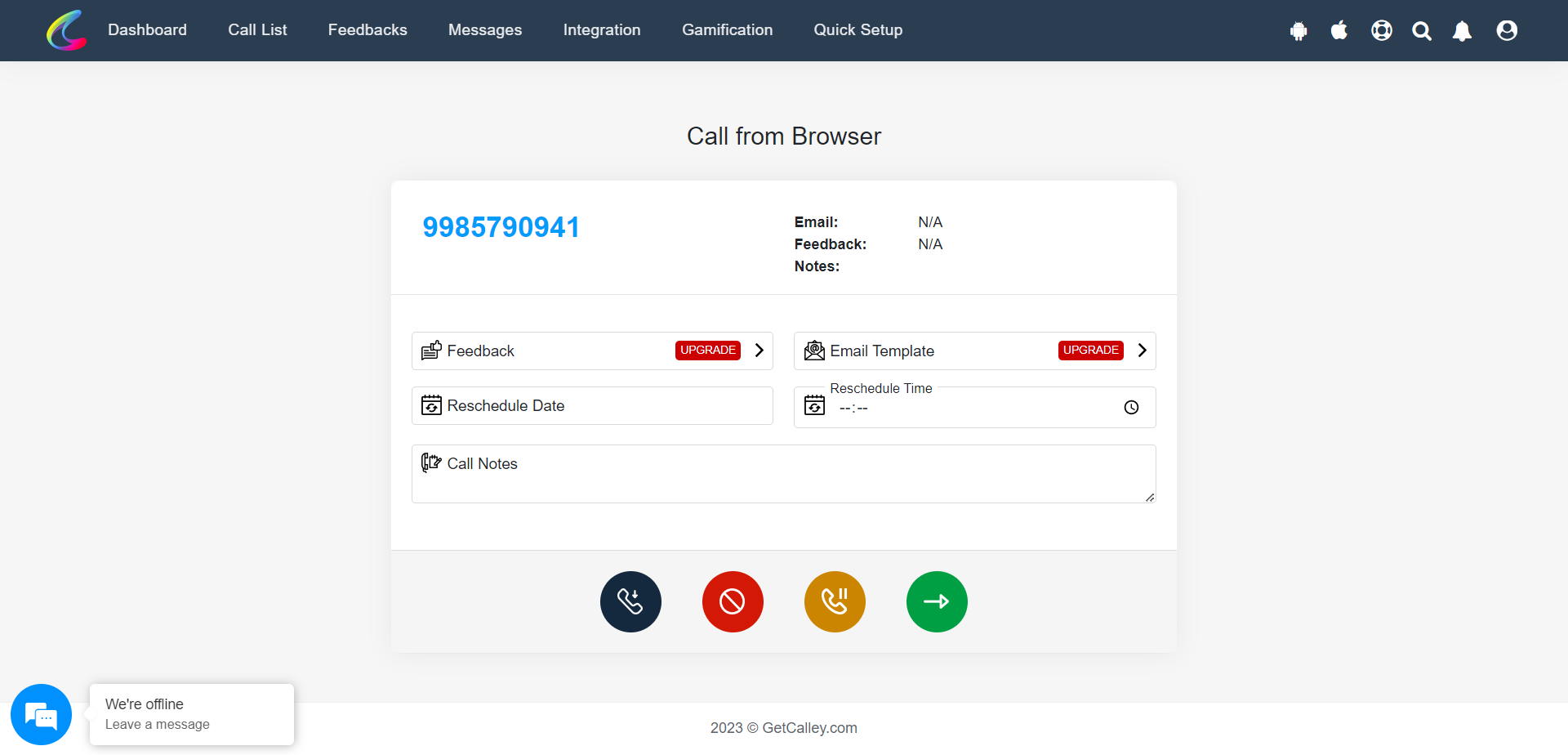Viewport: 1568px width, 755px height.
Task: Click the Reschedule Date input field
Action: (x=592, y=405)
